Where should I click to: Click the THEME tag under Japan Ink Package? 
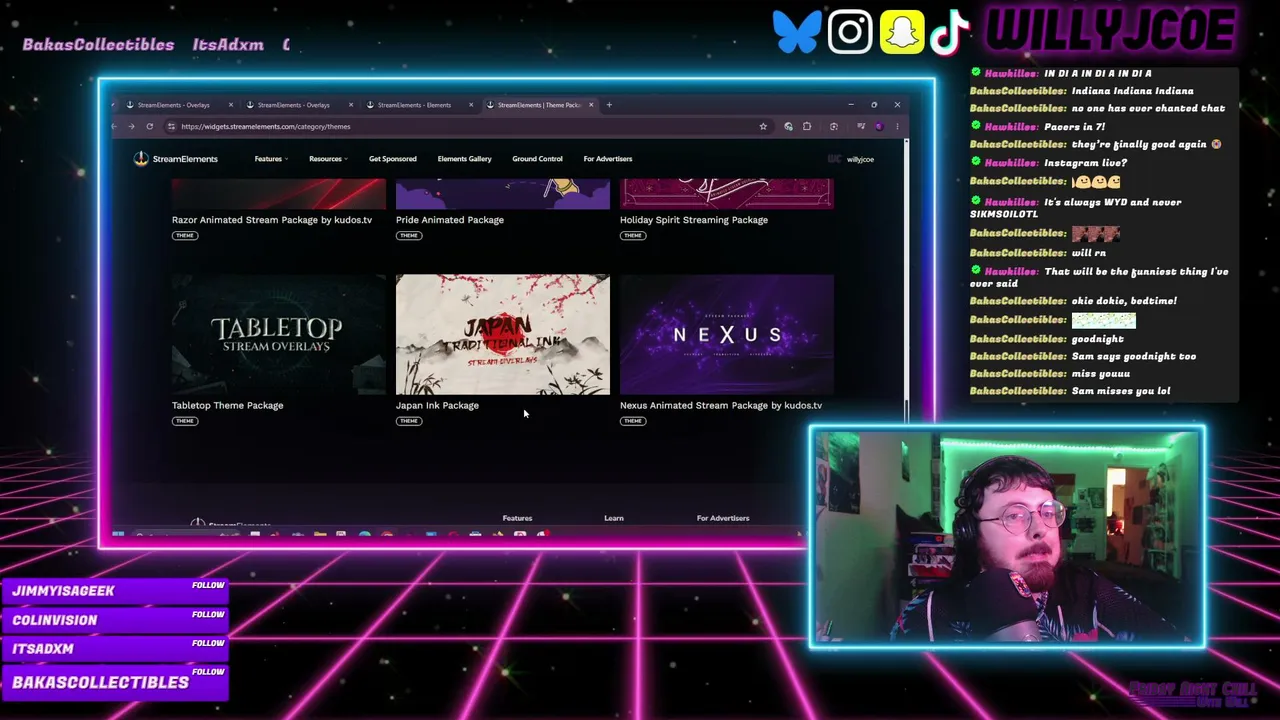(x=408, y=421)
